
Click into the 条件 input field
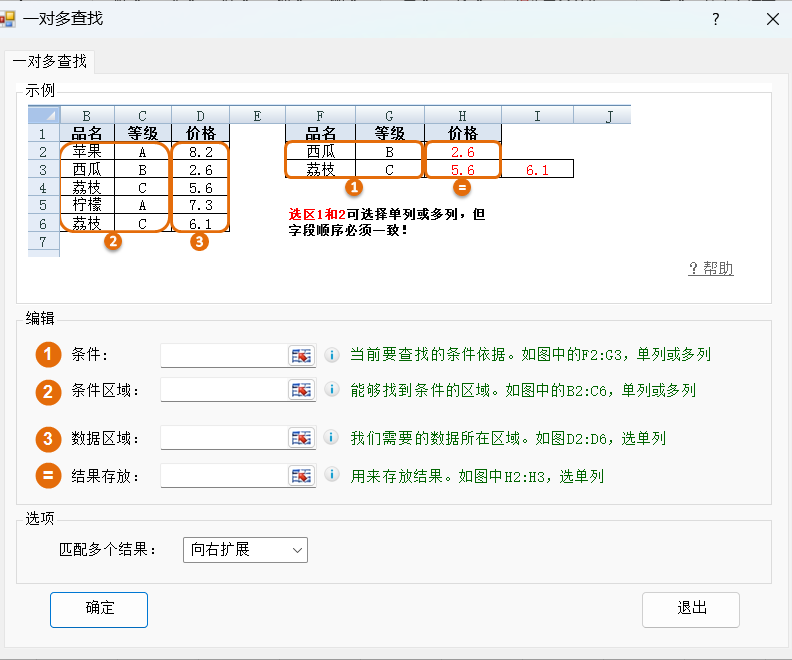click(x=224, y=356)
